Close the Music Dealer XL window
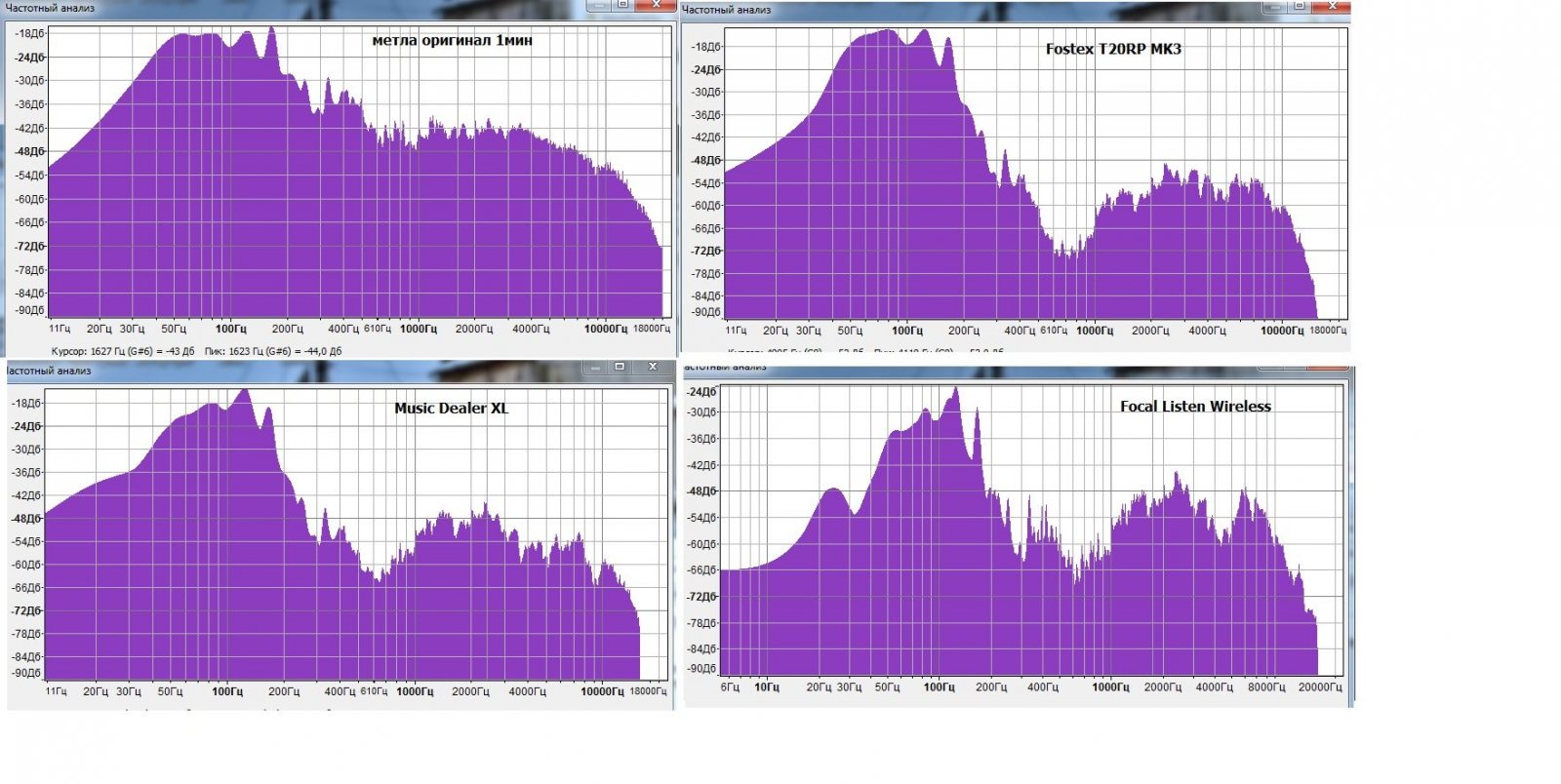1561x784 pixels. [652, 367]
